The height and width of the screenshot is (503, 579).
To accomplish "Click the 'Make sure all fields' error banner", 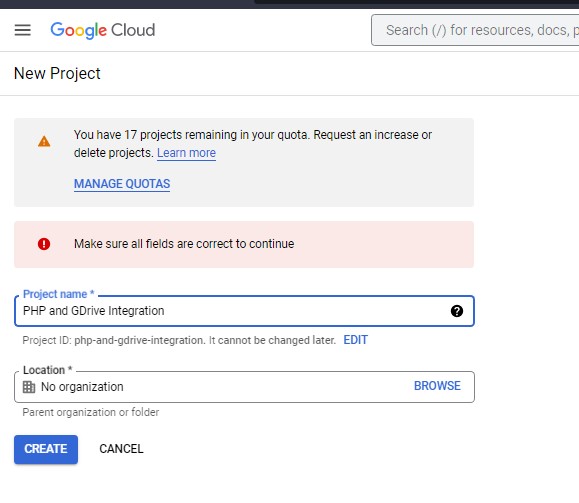I will 244,244.
